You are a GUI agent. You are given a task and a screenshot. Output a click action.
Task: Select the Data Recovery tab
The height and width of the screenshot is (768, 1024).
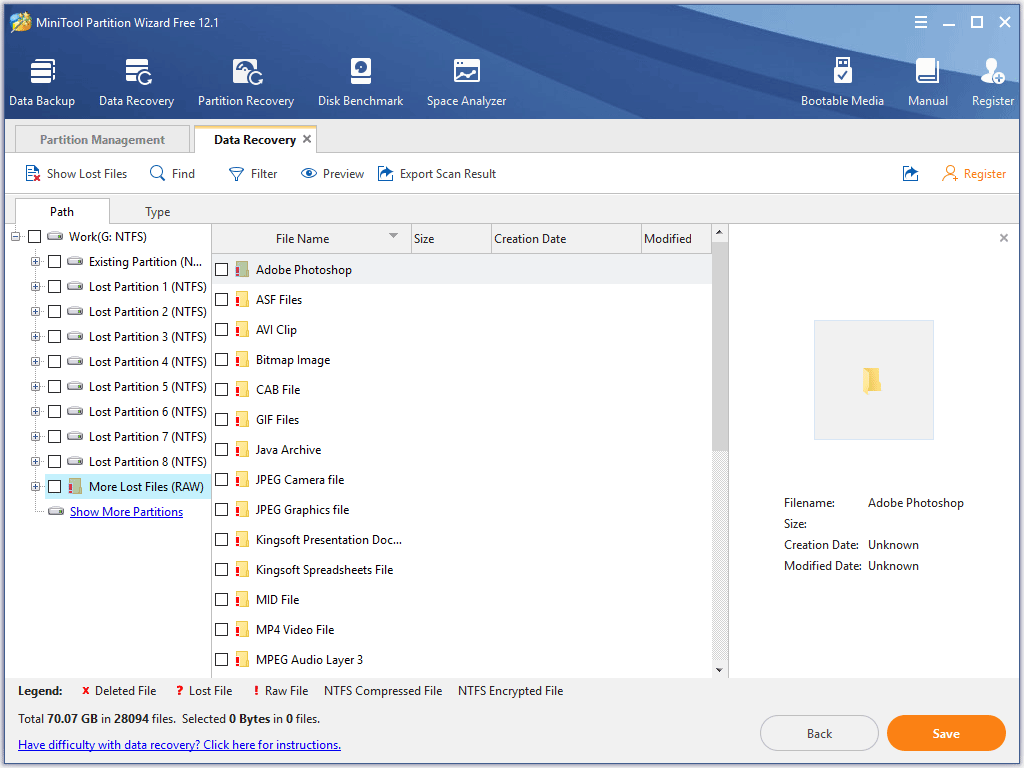255,139
